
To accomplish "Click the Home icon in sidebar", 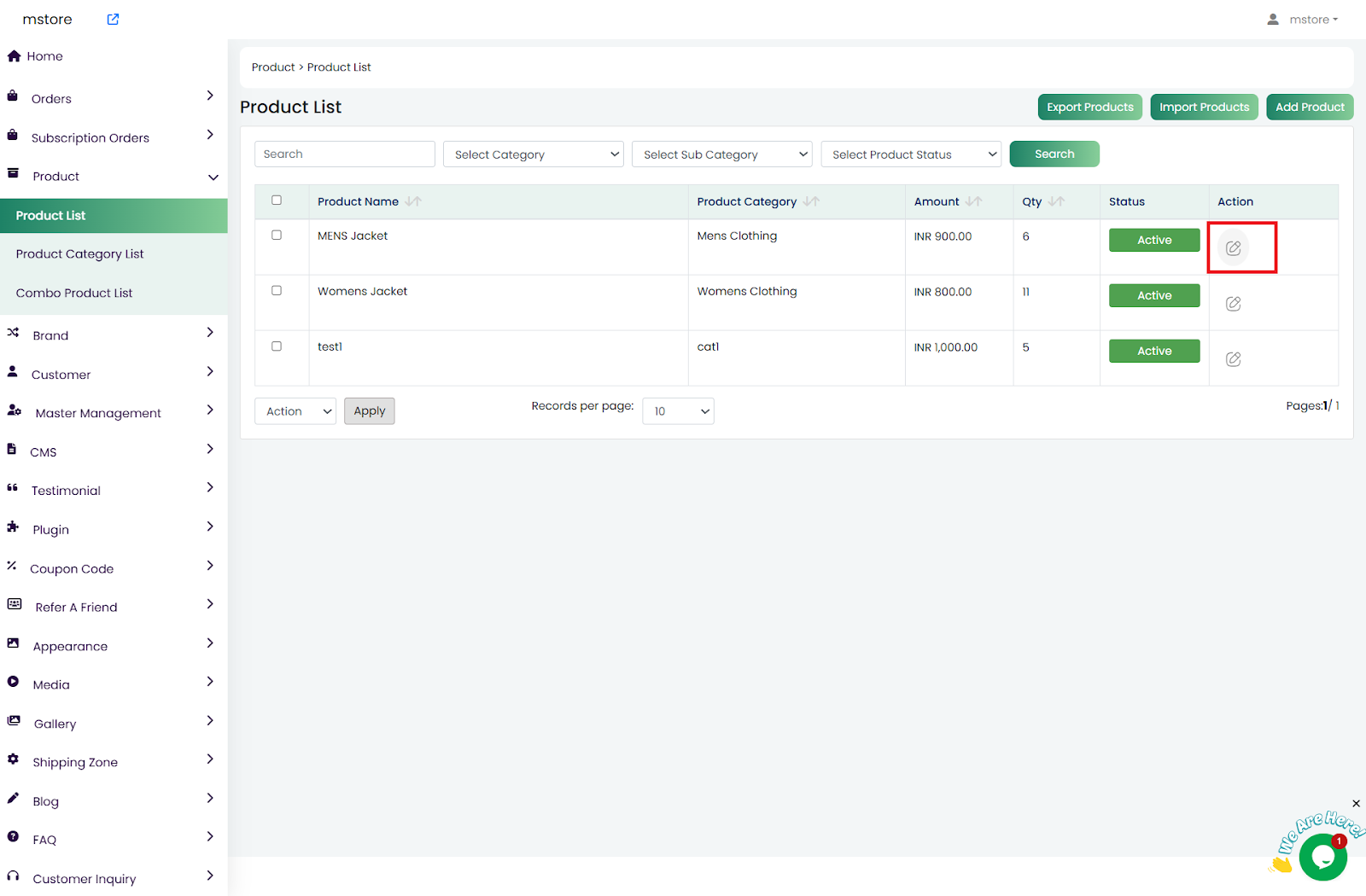I will pyautogui.click(x=14, y=56).
